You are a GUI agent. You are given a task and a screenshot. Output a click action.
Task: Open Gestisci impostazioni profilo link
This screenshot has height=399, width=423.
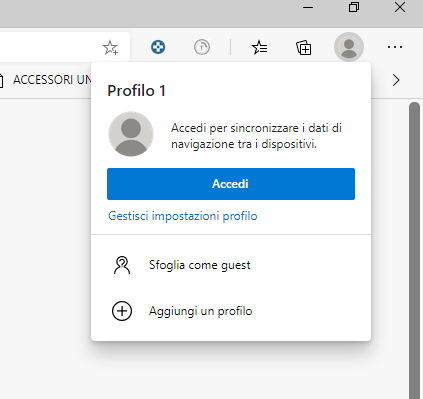coord(183,216)
